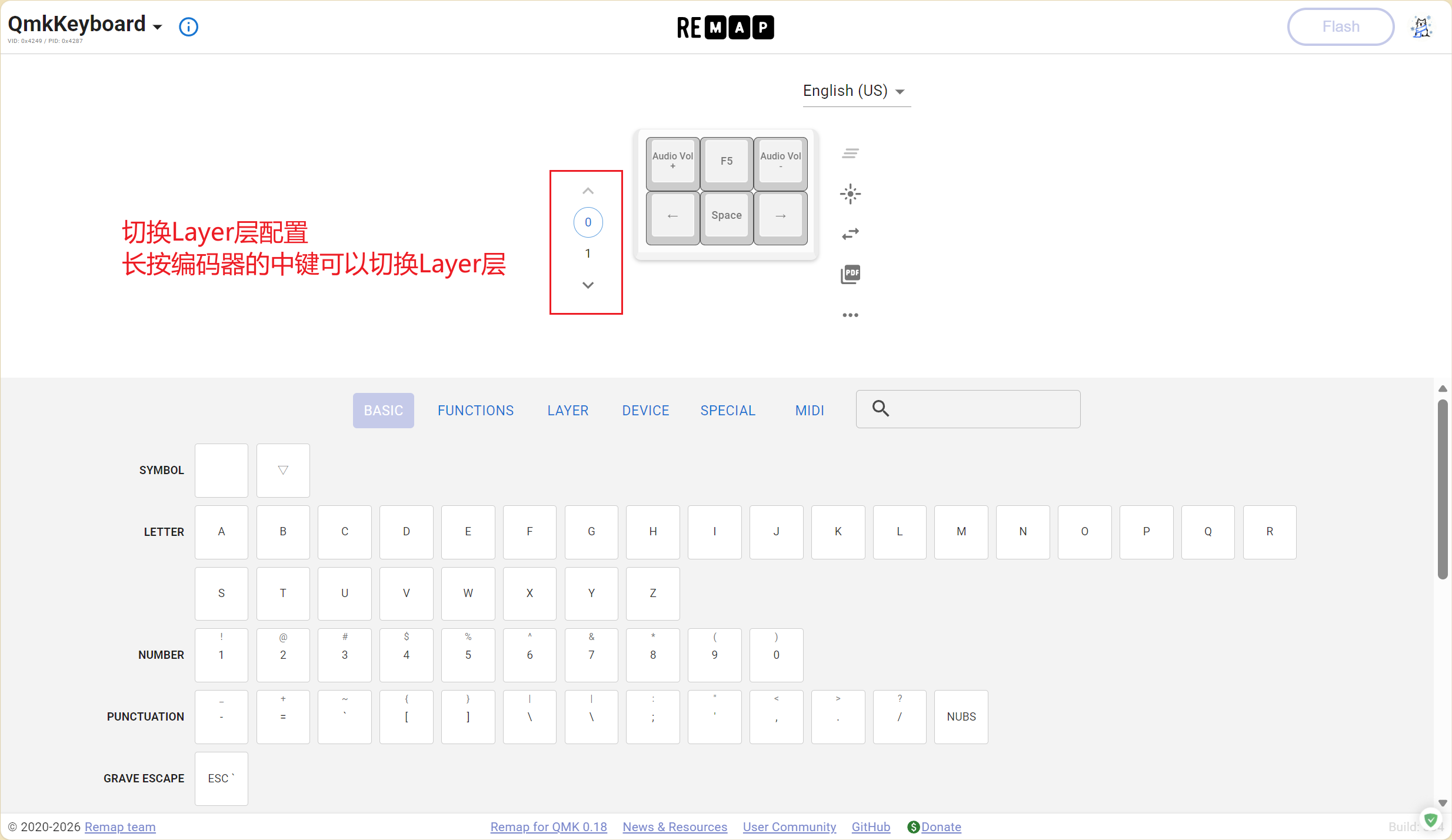Click the keyboard info icon
The height and width of the screenshot is (840, 1452).
pos(188,27)
